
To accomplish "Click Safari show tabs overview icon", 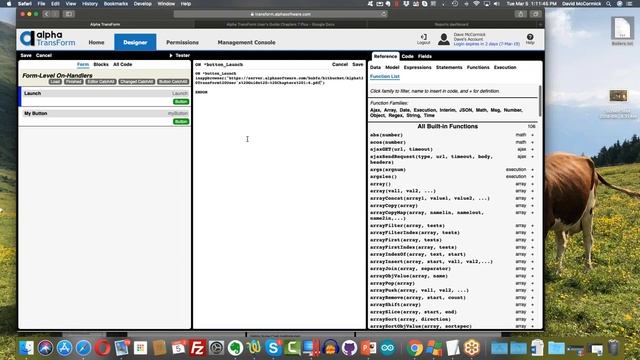I will coord(536,14).
